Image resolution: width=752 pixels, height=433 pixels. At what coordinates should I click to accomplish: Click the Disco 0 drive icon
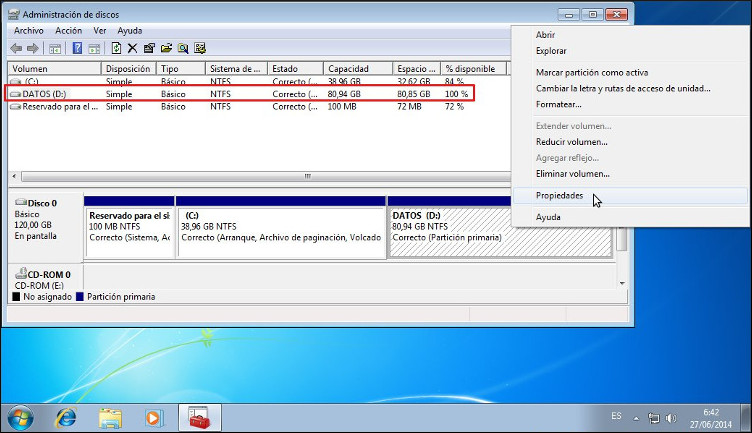(x=21, y=202)
